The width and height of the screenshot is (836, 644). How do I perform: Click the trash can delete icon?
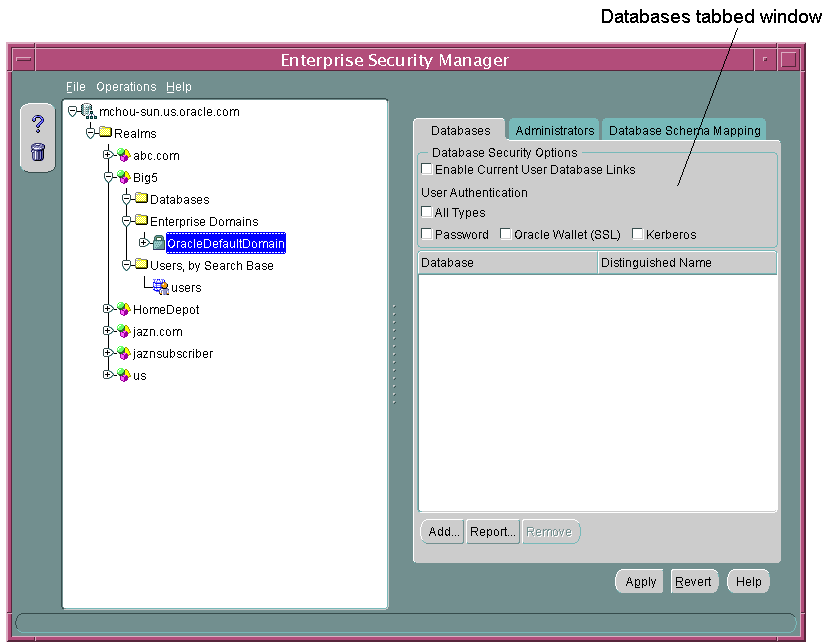pos(38,152)
